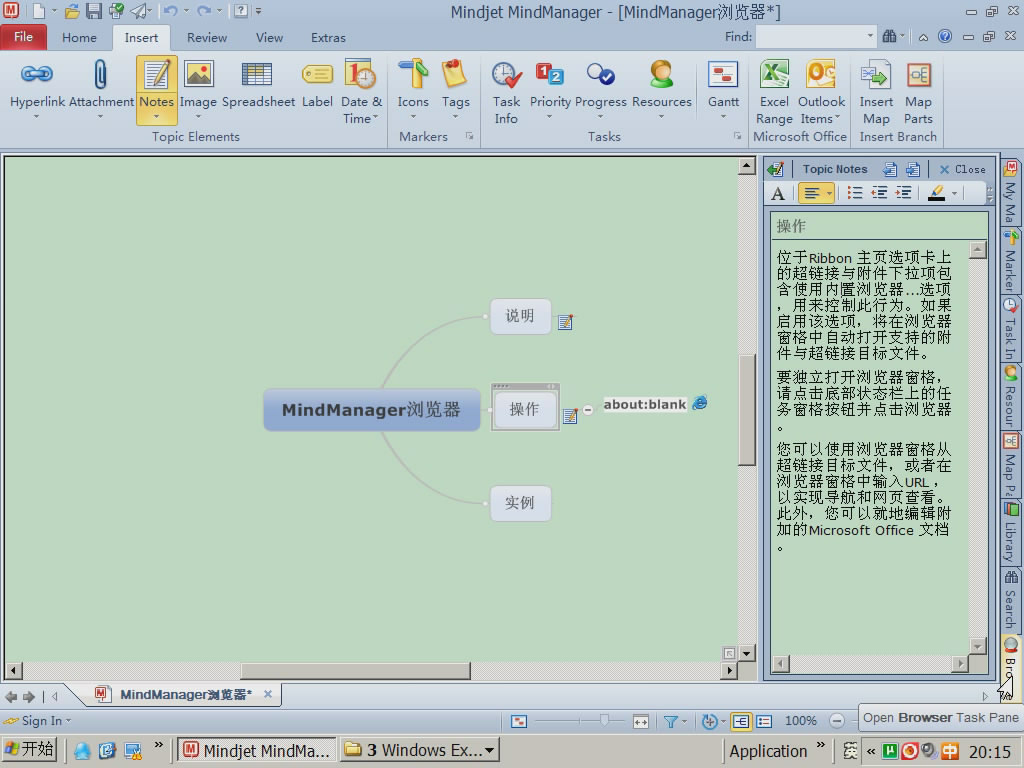Open the File menu
Screen dimensions: 1024x768
tap(24, 37)
